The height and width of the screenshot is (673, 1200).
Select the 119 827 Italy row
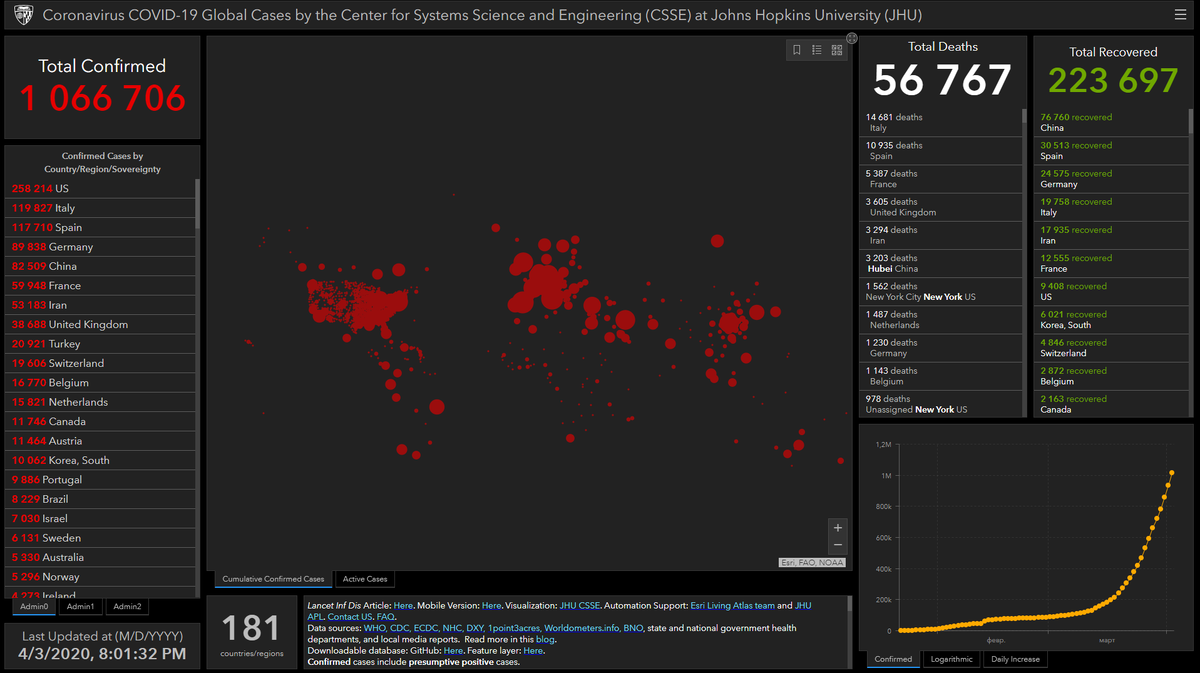click(x=100, y=208)
